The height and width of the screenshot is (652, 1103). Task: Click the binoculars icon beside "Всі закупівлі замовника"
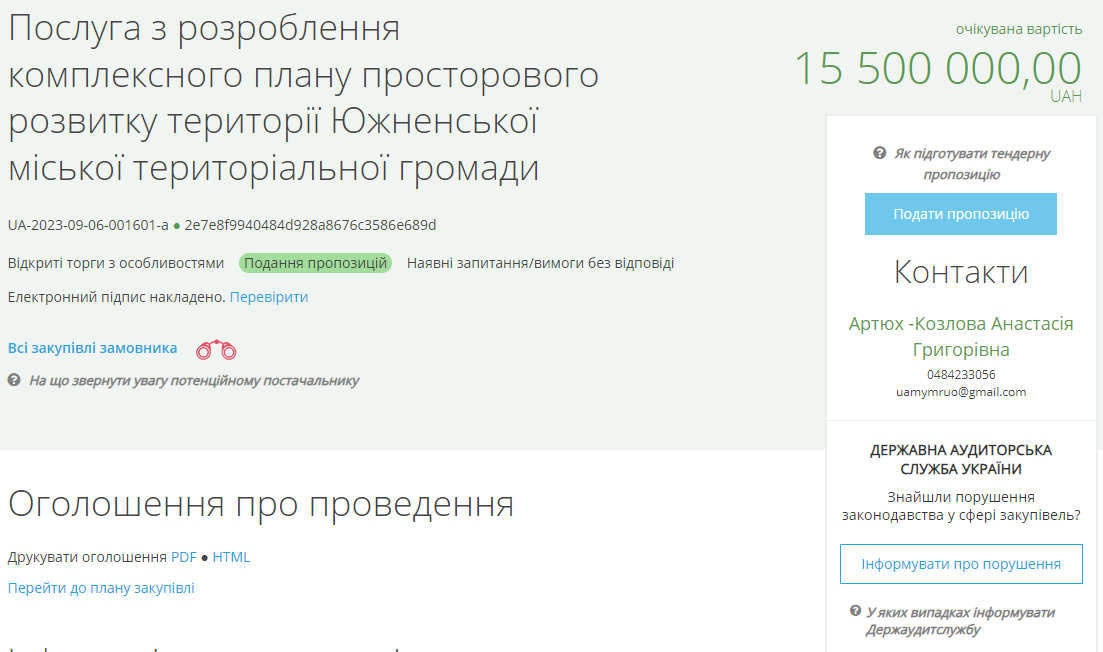pyautogui.click(x=215, y=349)
